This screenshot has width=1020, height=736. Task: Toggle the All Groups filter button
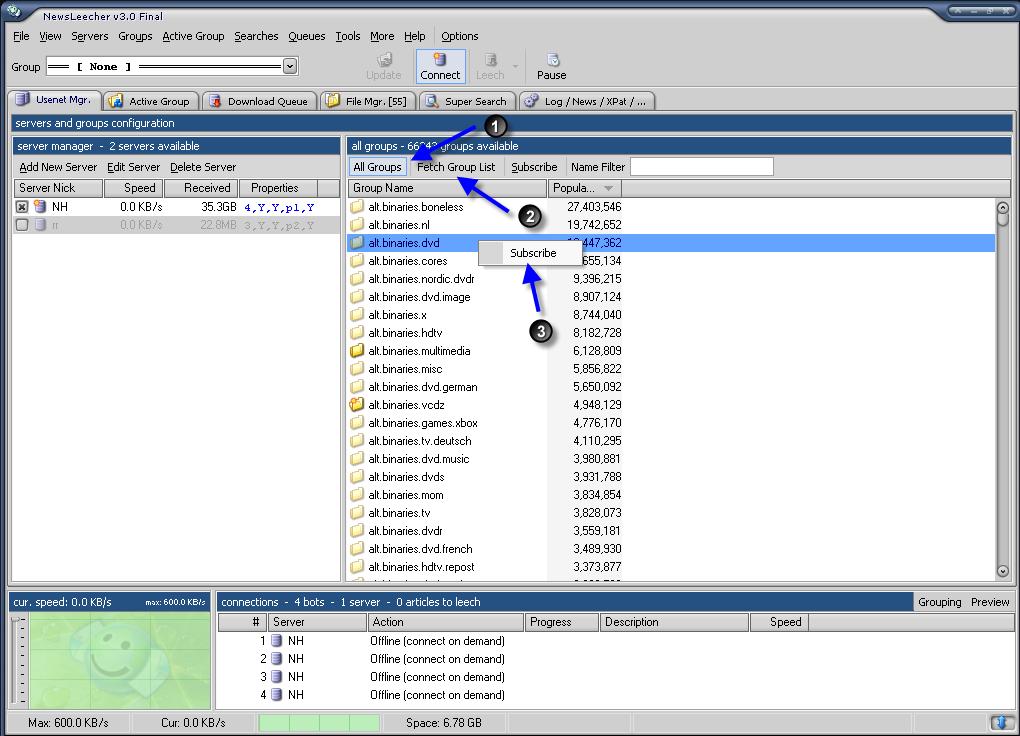coord(377,167)
